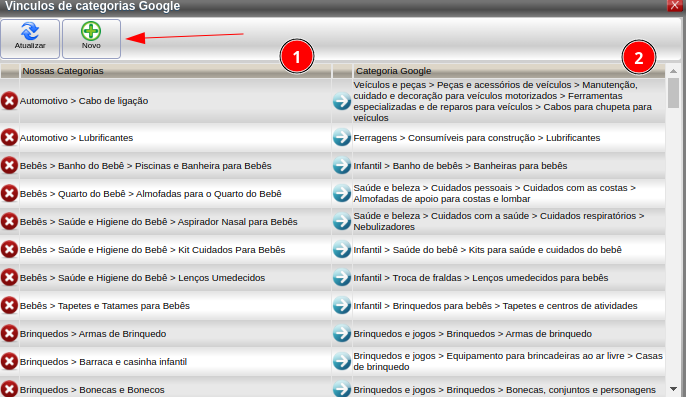Delete the Automotivo > Cabo de ligação row
This screenshot has height=397, width=686.
[x=9, y=101]
